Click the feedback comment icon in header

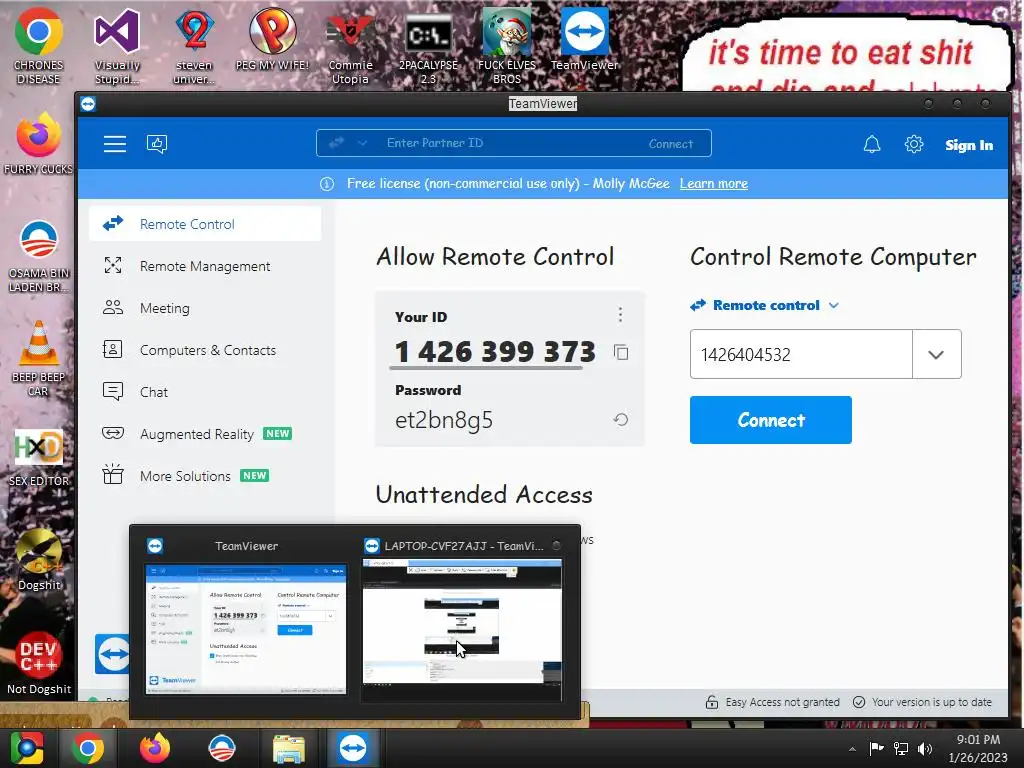(x=157, y=144)
